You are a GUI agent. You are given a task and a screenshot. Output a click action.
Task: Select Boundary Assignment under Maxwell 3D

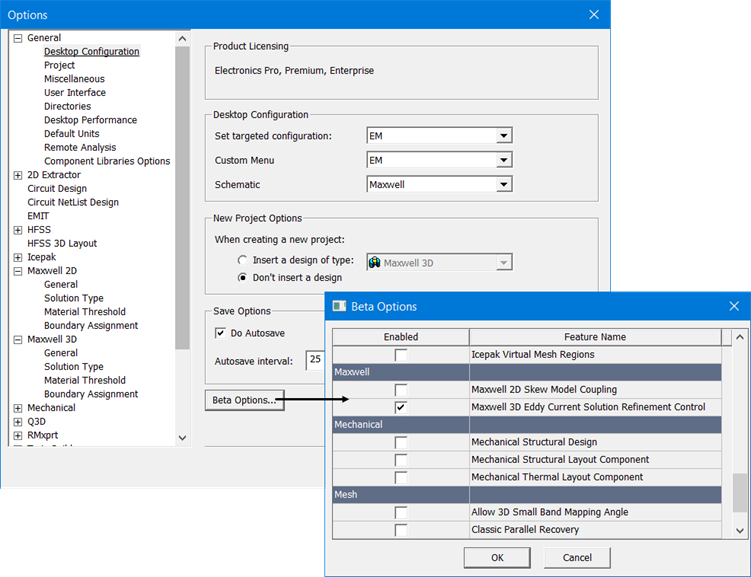click(91, 394)
